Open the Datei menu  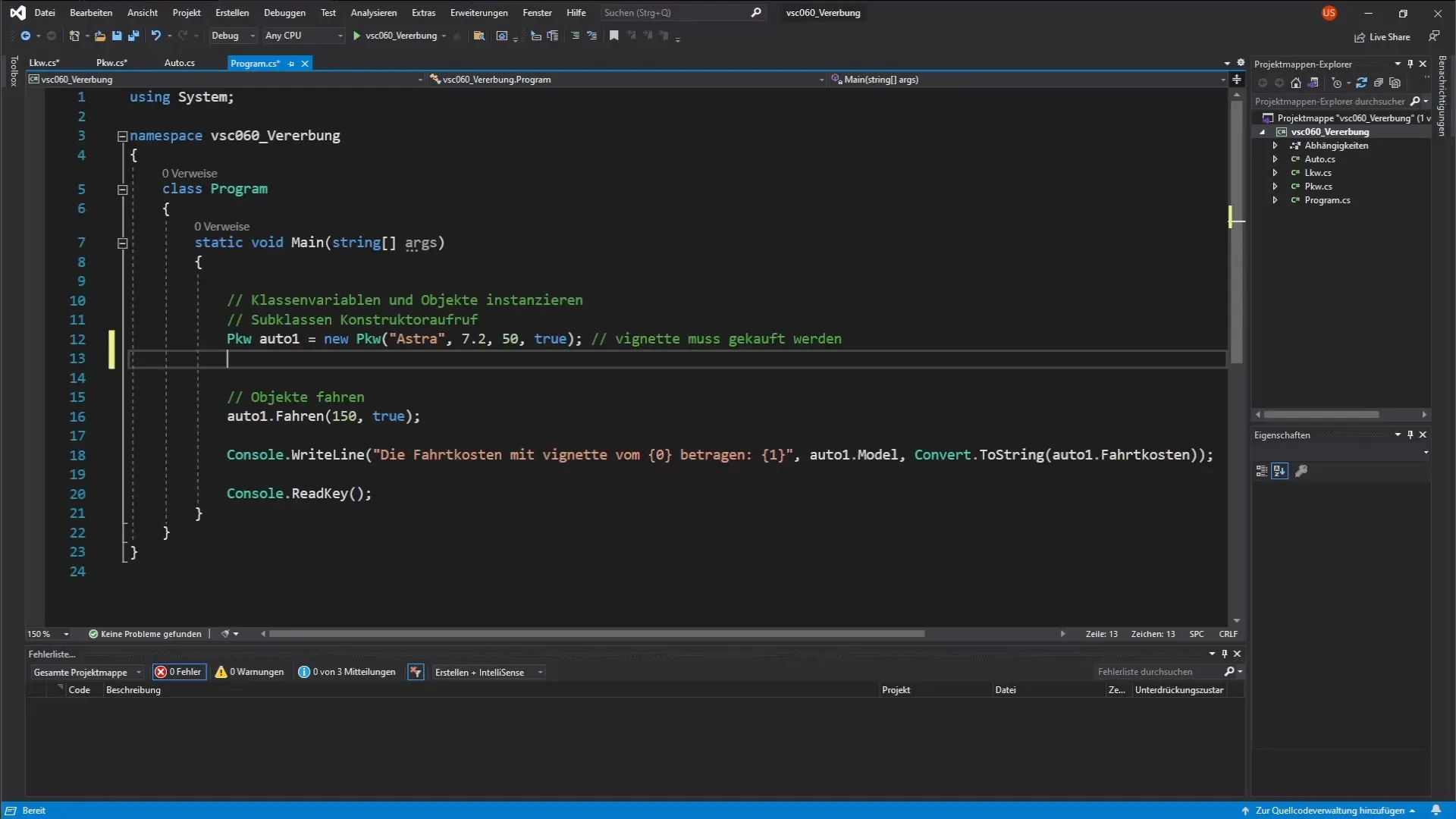click(x=45, y=13)
